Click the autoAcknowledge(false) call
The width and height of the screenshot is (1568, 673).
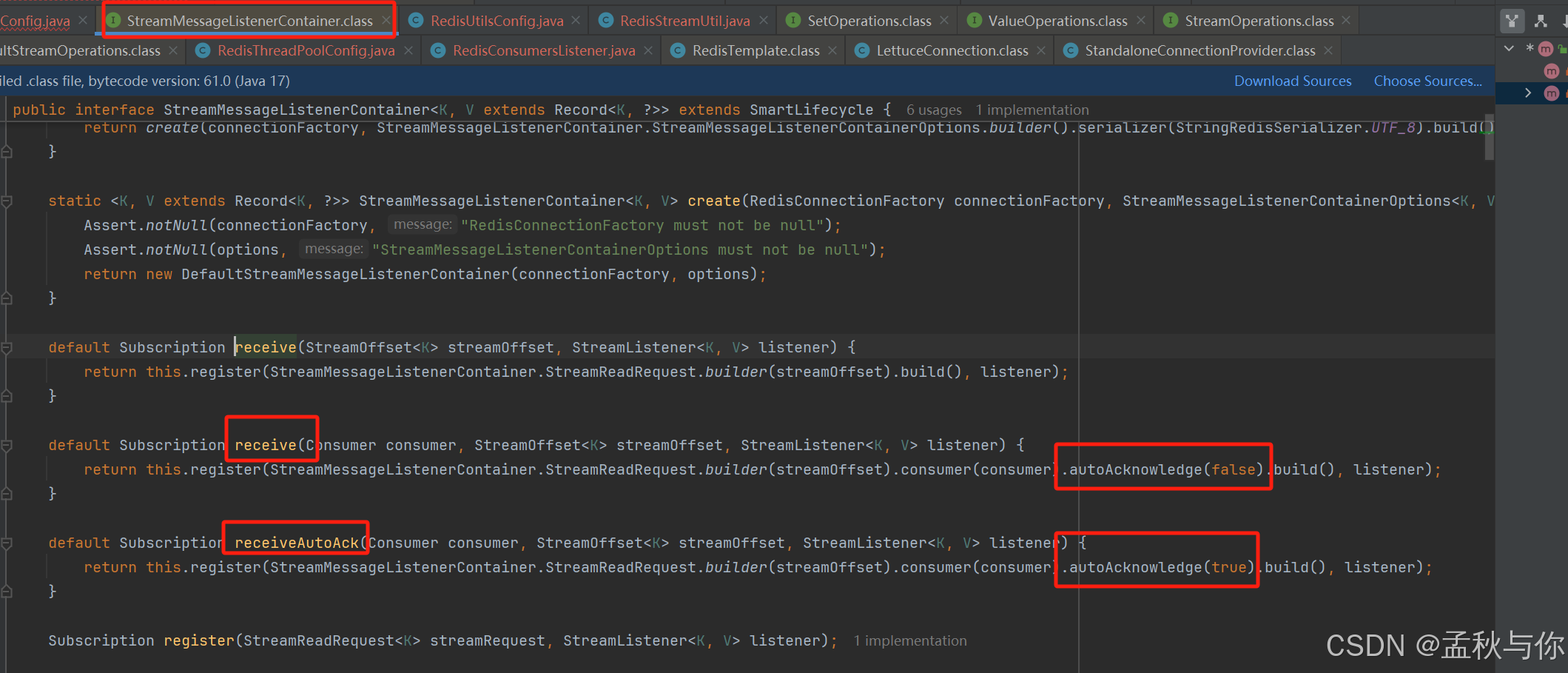click(x=1166, y=469)
